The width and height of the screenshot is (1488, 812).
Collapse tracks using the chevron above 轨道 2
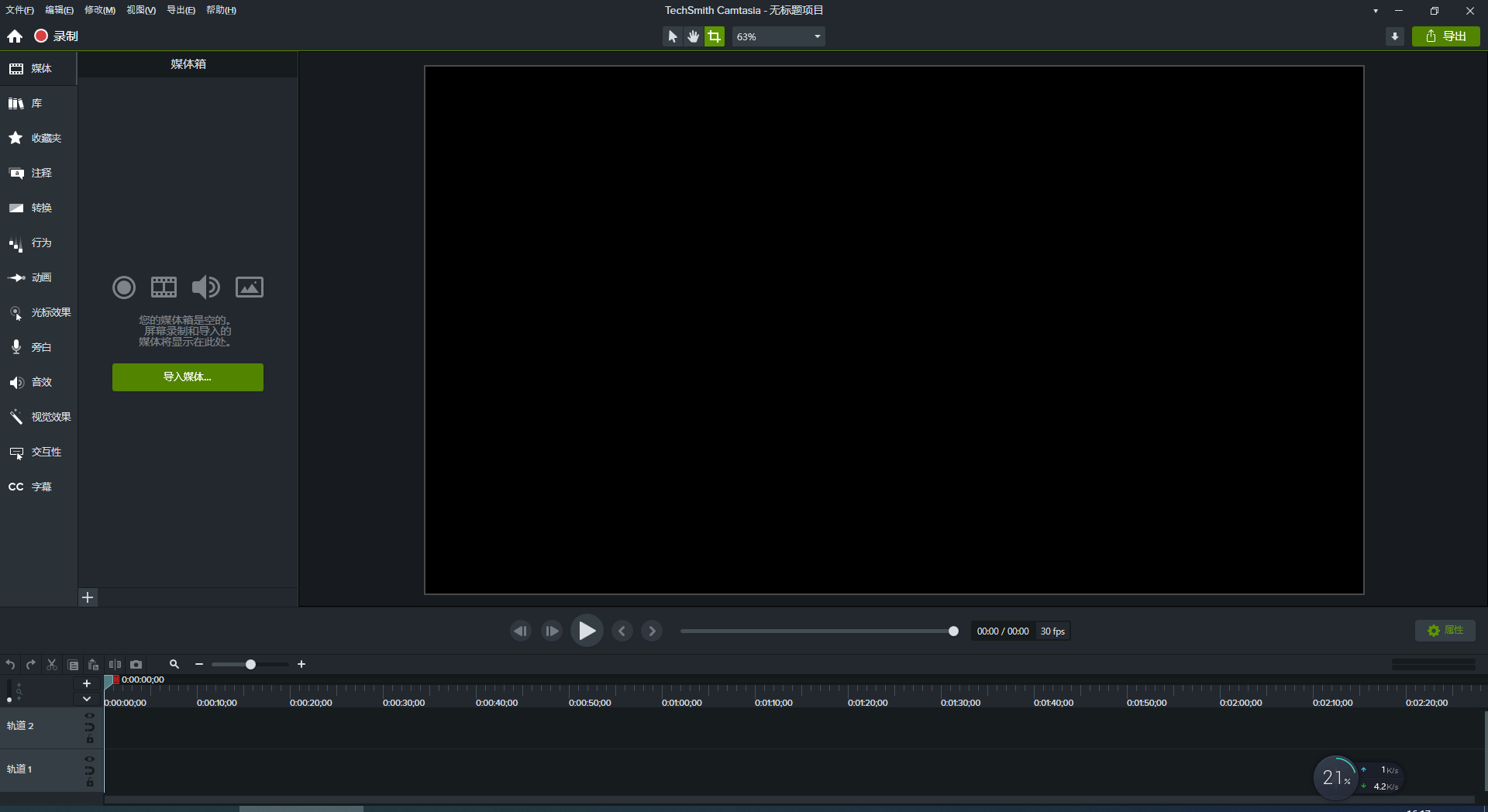pyautogui.click(x=87, y=699)
